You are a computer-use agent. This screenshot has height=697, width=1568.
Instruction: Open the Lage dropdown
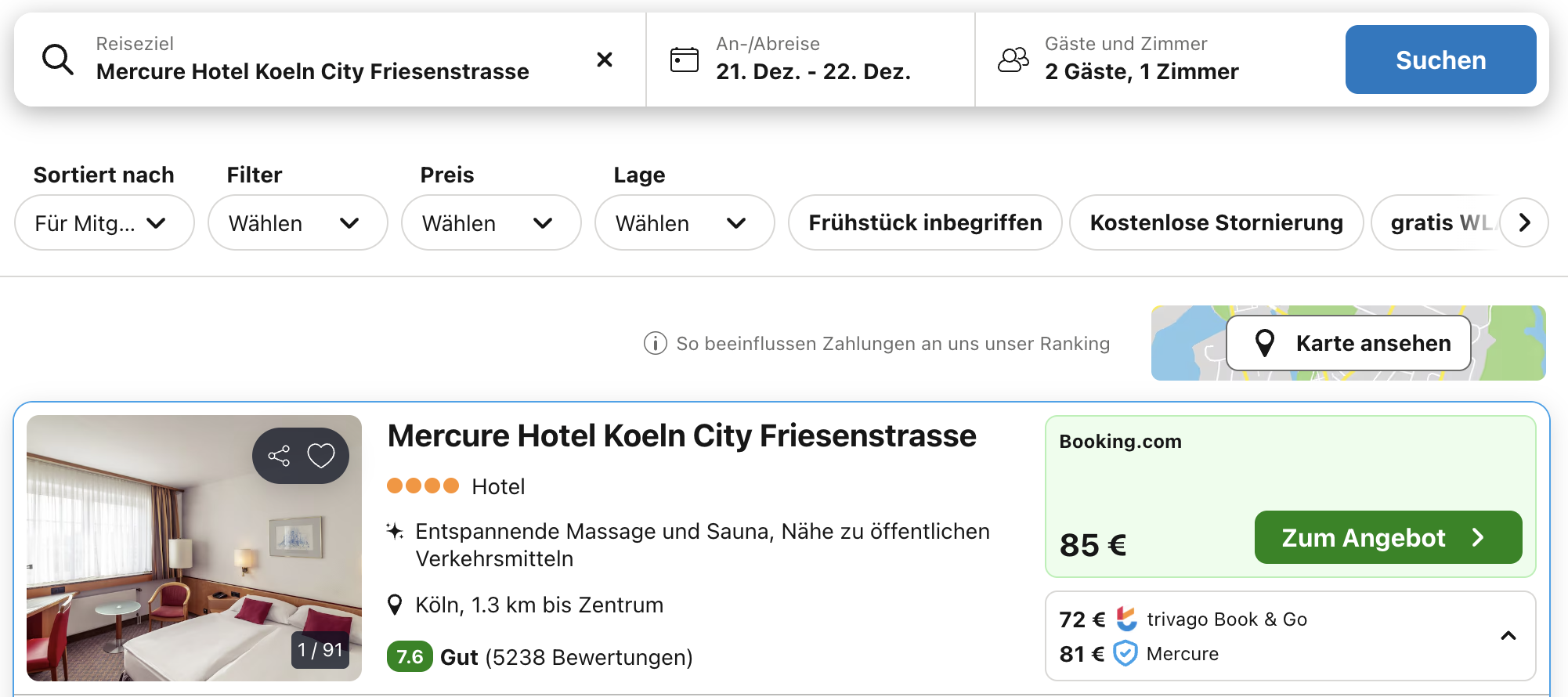684,223
